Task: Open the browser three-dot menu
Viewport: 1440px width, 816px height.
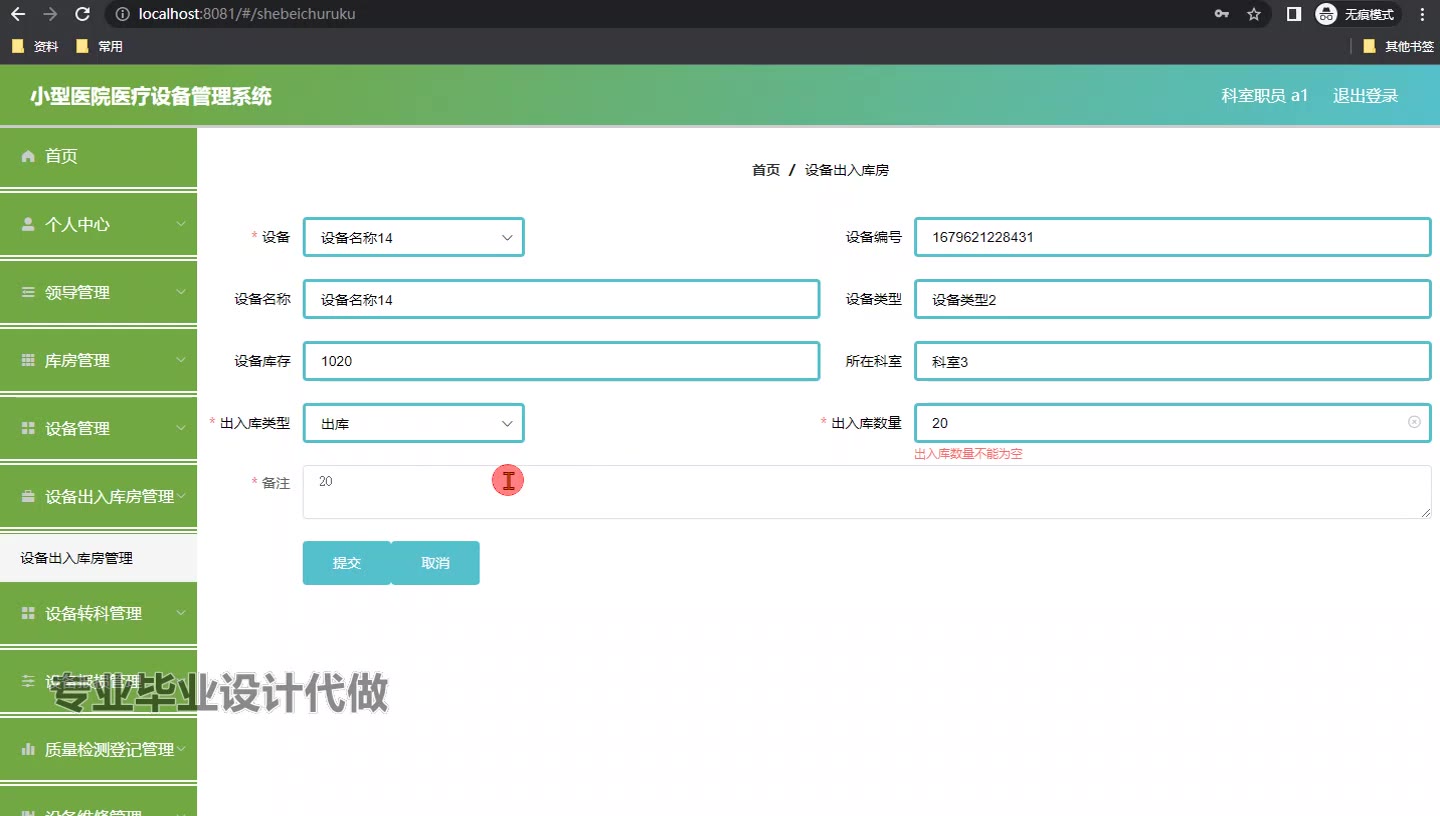Action: [1422, 14]
